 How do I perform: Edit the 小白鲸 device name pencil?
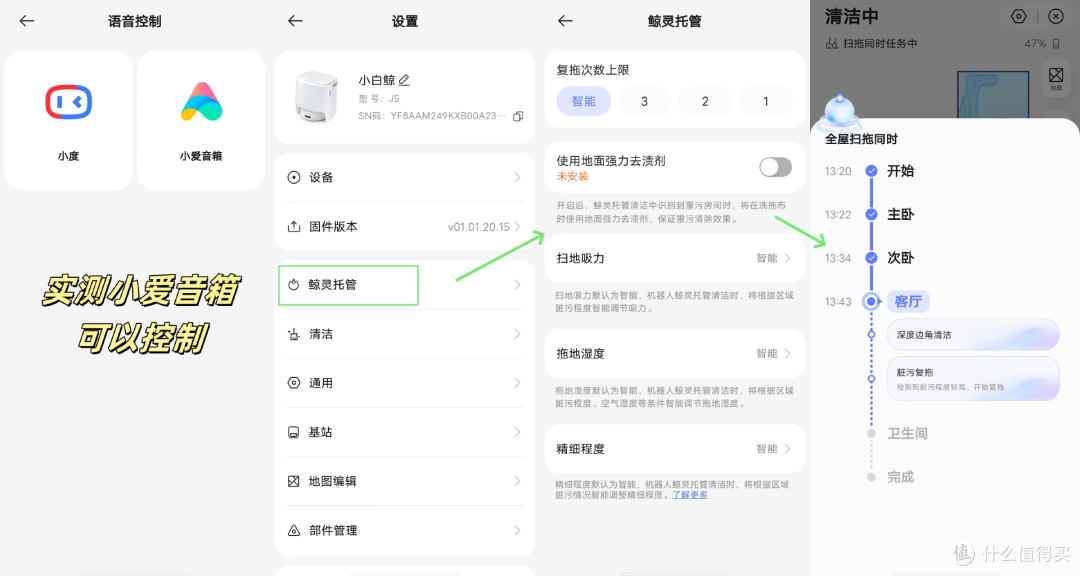tap(404, 80)
